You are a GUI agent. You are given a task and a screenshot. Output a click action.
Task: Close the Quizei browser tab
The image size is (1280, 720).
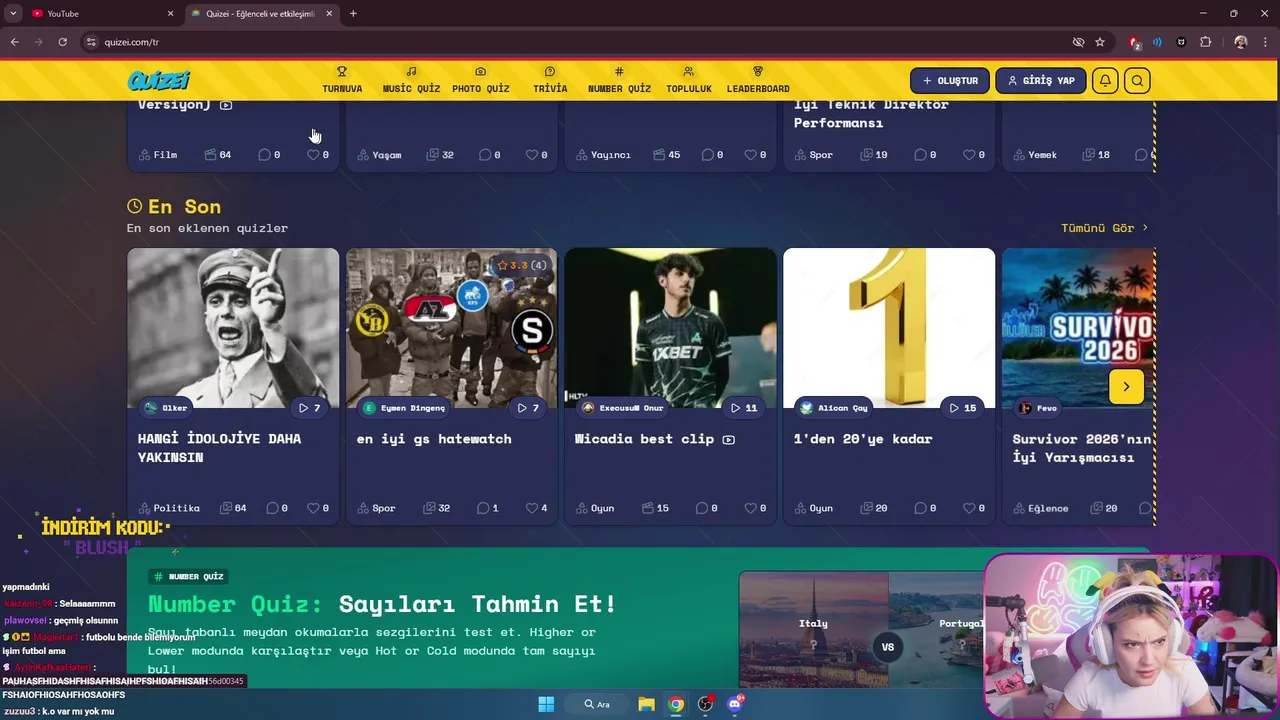click(329, 13)
